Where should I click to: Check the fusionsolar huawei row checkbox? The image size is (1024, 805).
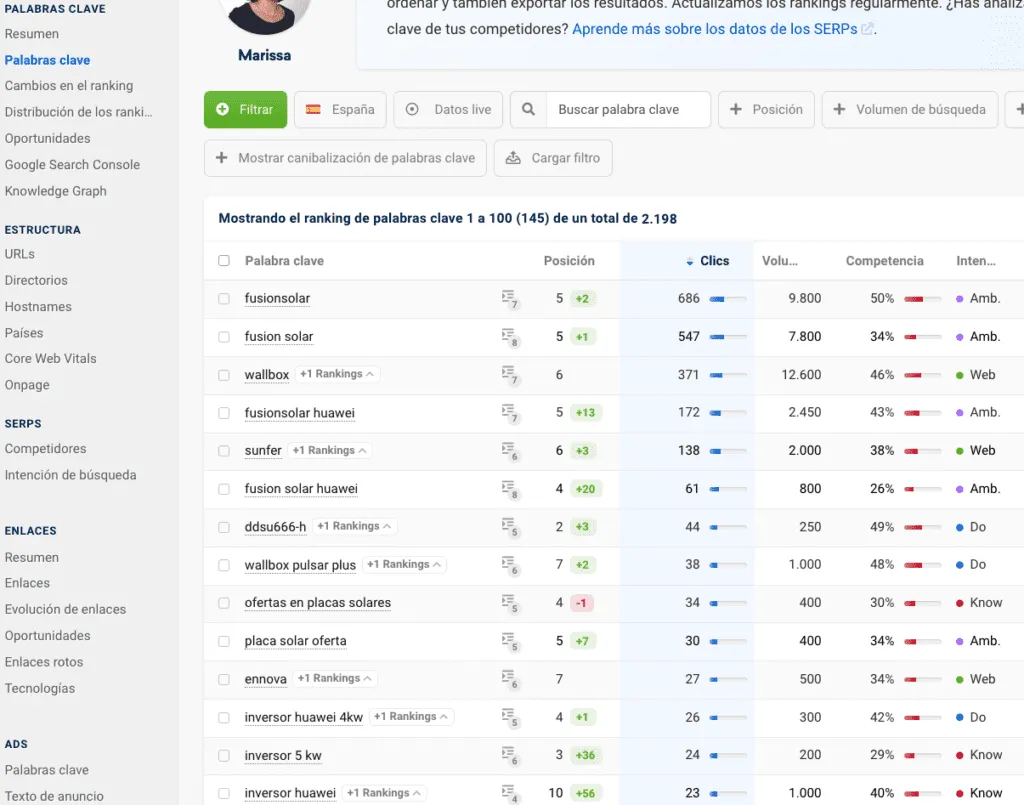coord(224,413)
